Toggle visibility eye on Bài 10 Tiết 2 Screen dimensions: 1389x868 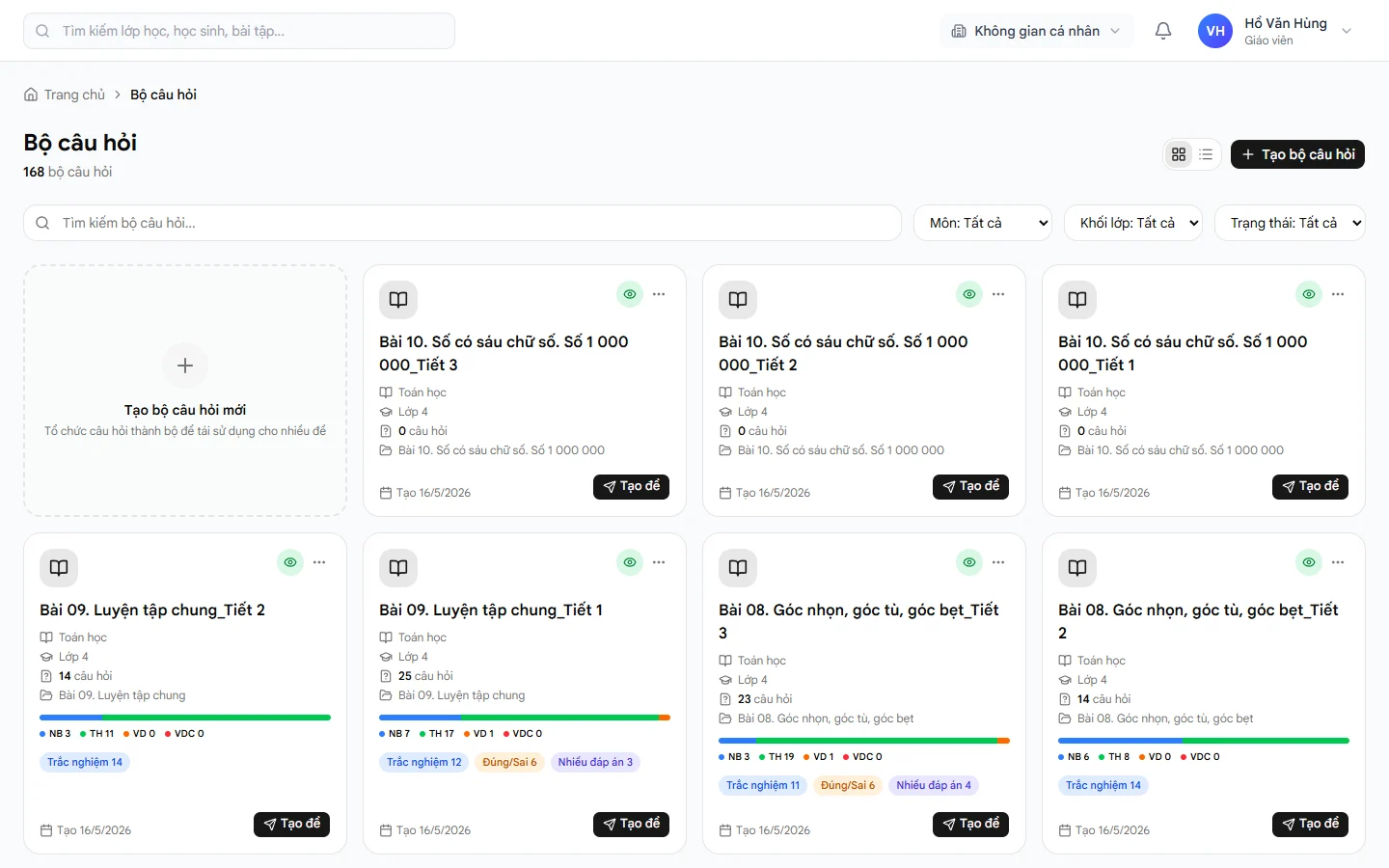[x=969, y=294]
